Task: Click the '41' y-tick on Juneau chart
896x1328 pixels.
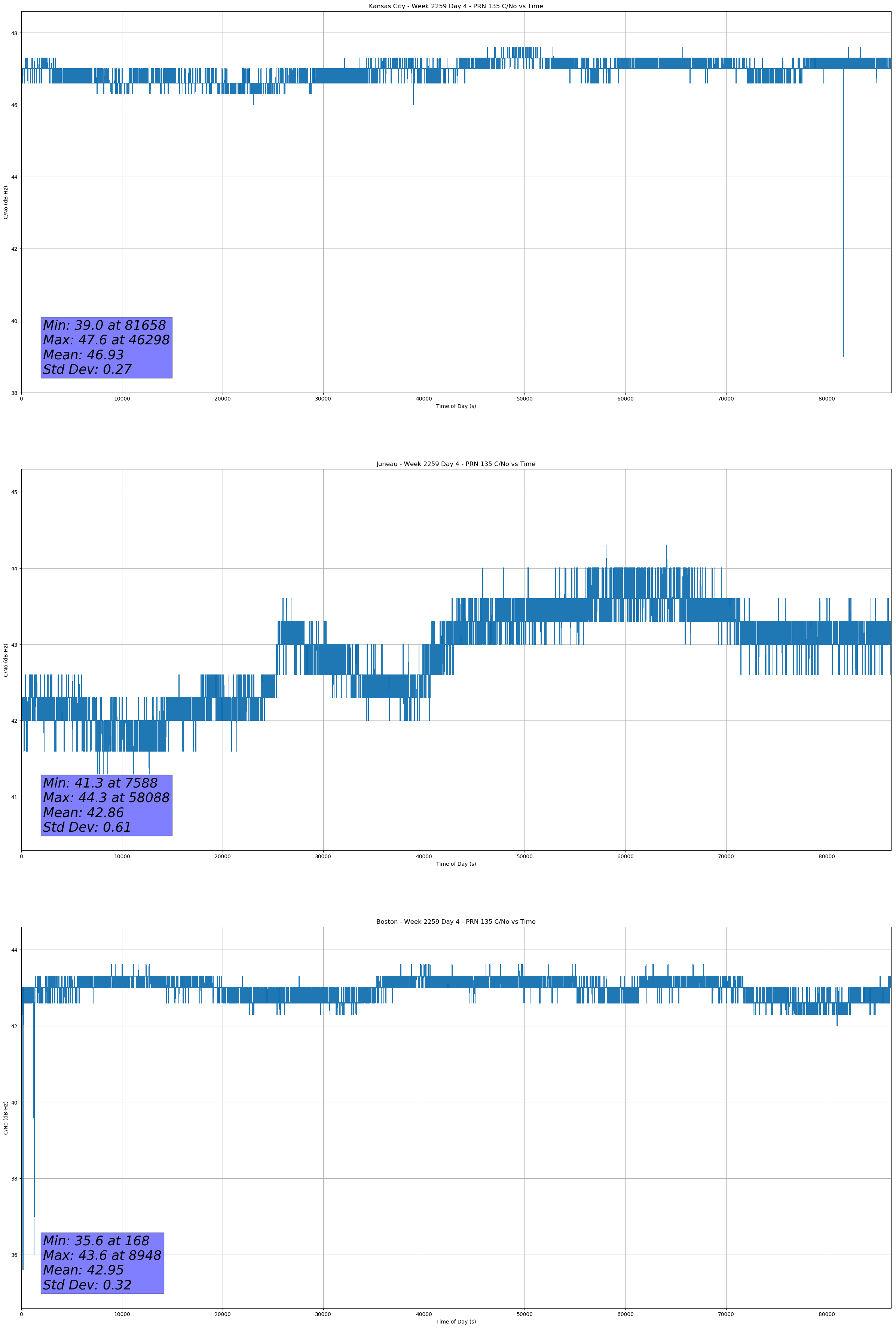Action: pos(14,797)
